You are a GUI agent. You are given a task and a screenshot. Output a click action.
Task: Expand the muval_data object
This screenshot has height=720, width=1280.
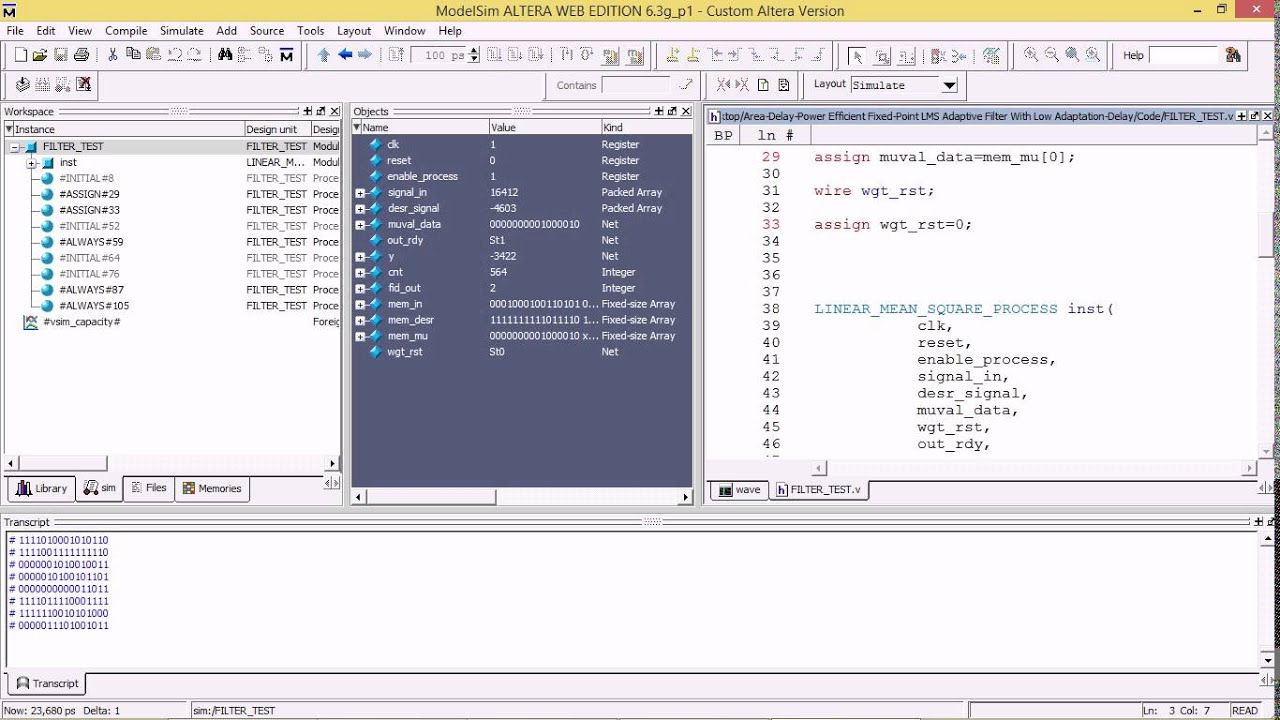point(360,225)
